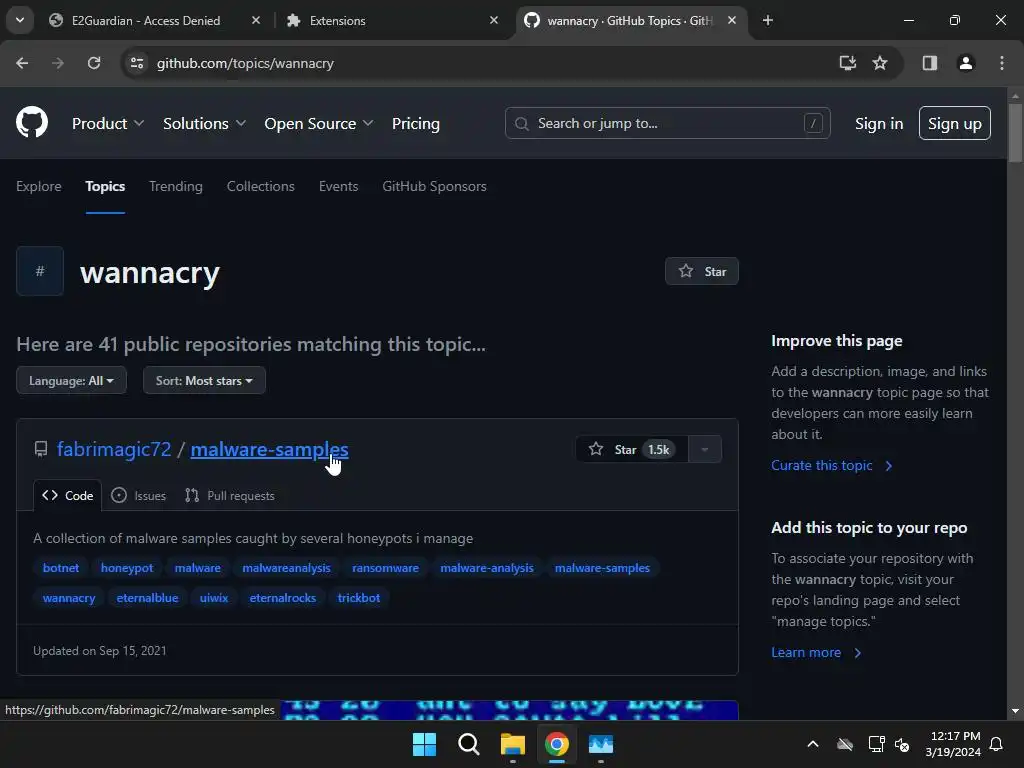Focus the Search or jump to field
The height and width of the screenshot is (768, 1024).
(667, 123)
